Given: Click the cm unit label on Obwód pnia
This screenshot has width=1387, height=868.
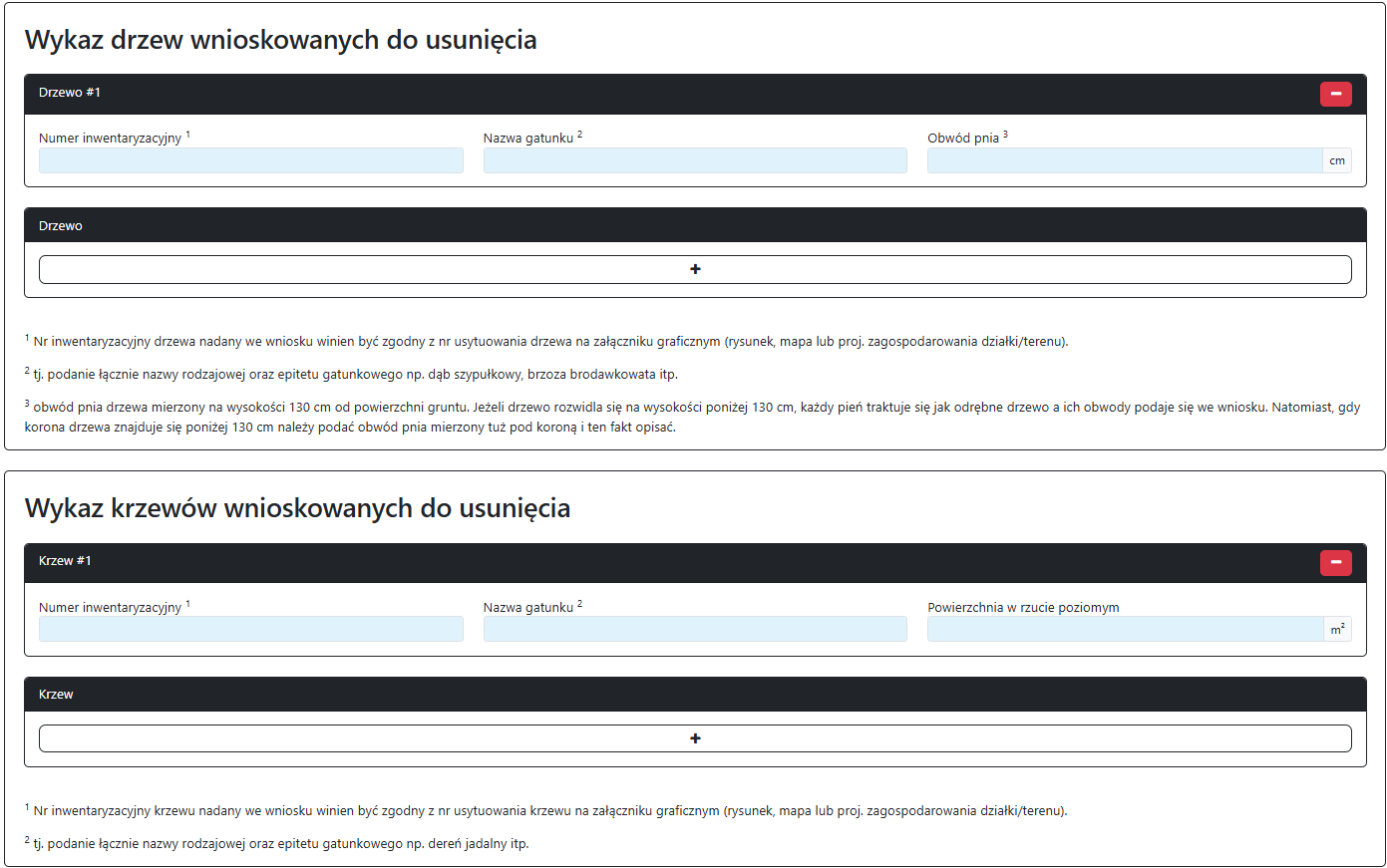Looking at the screenshot, I should tap(1337, 159).
